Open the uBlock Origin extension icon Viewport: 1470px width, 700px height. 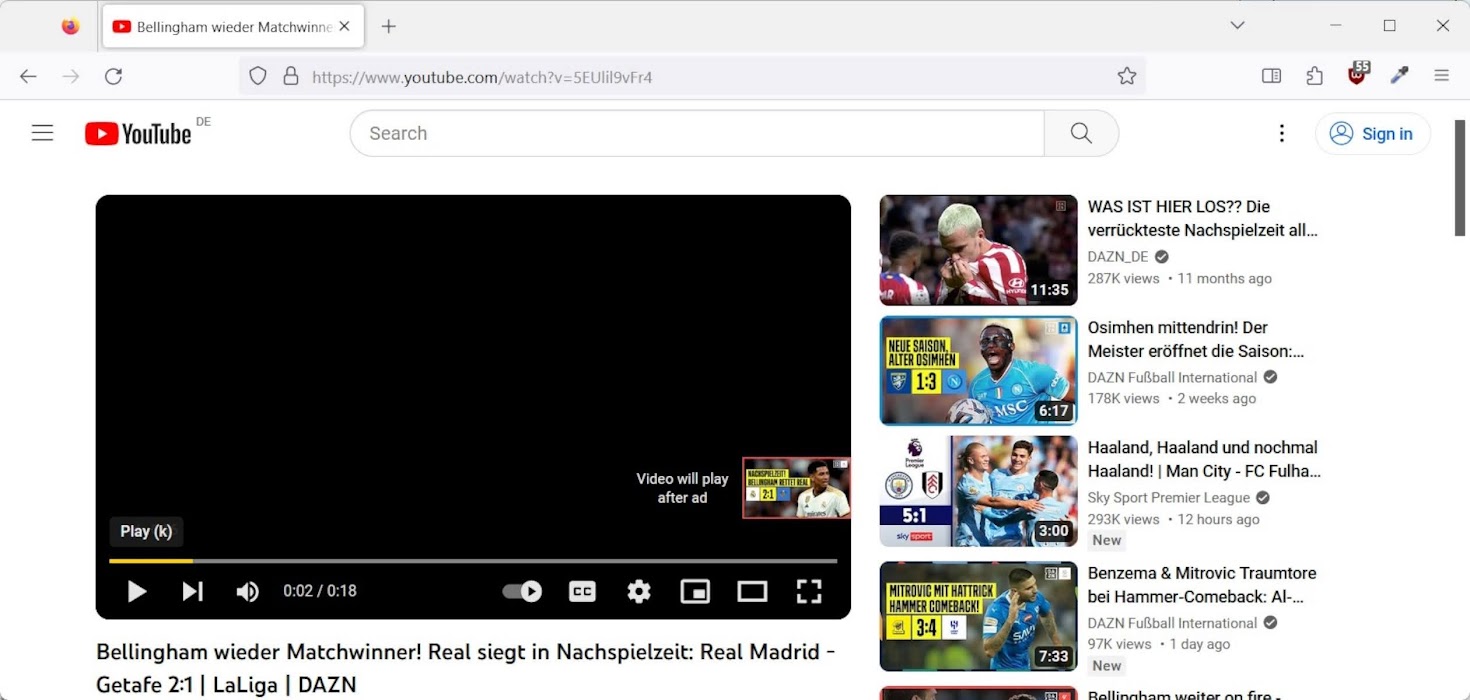1357,74
